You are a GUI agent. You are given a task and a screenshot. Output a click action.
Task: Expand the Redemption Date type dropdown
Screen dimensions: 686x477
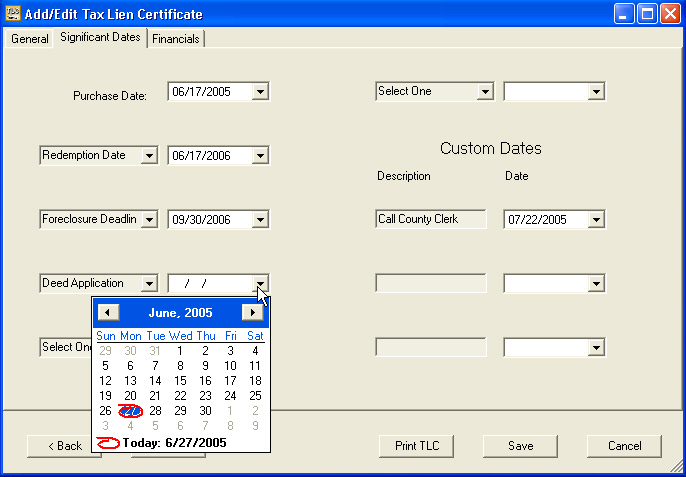(149, 156)
